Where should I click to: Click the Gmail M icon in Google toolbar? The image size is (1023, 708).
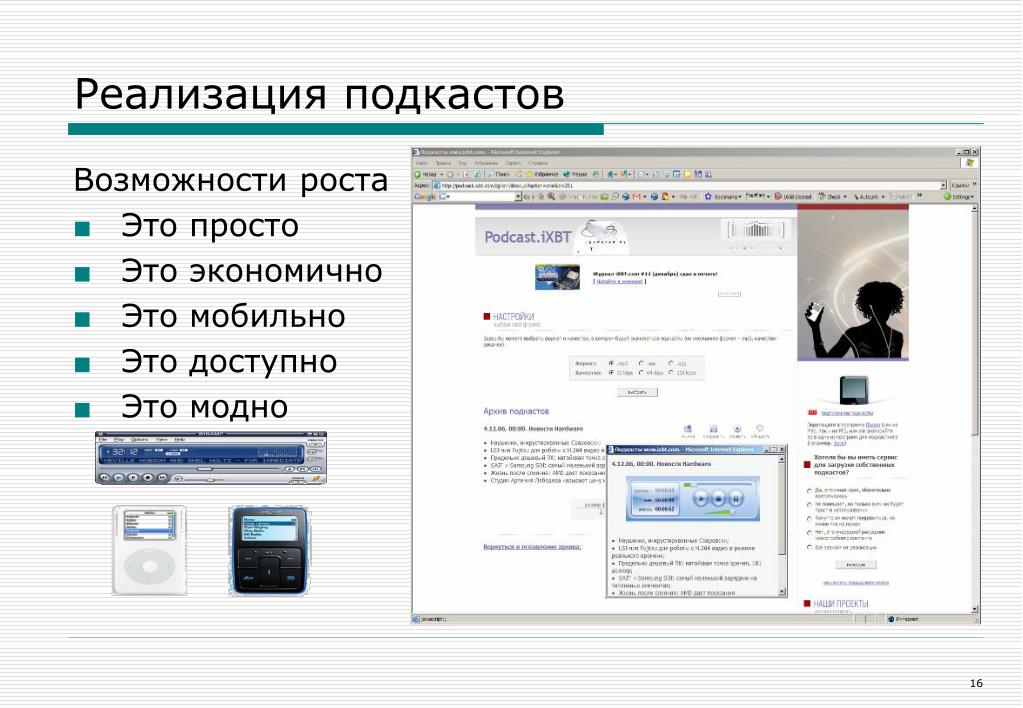[637, 196]
